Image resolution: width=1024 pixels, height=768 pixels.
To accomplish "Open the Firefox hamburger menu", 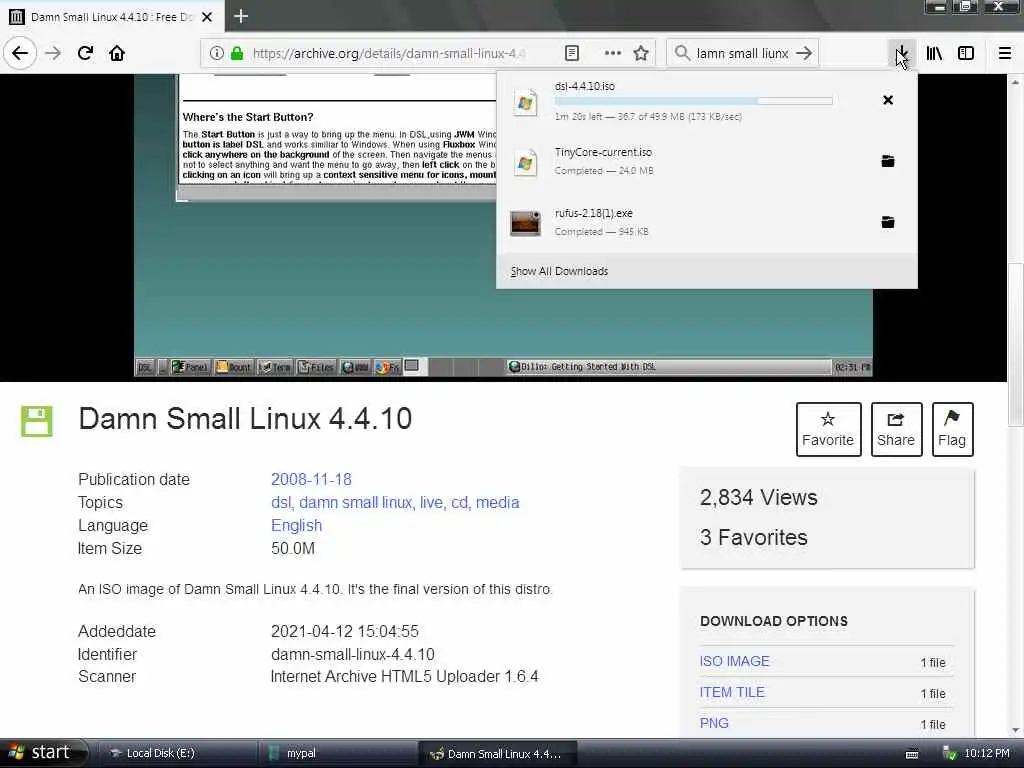I will [1004, 53].
